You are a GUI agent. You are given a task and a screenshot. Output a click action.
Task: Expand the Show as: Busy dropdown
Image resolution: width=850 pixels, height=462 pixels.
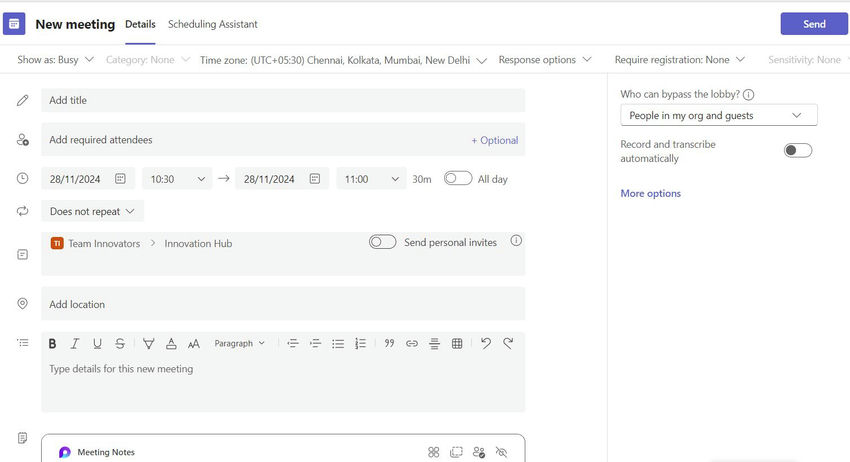(55, 60)
